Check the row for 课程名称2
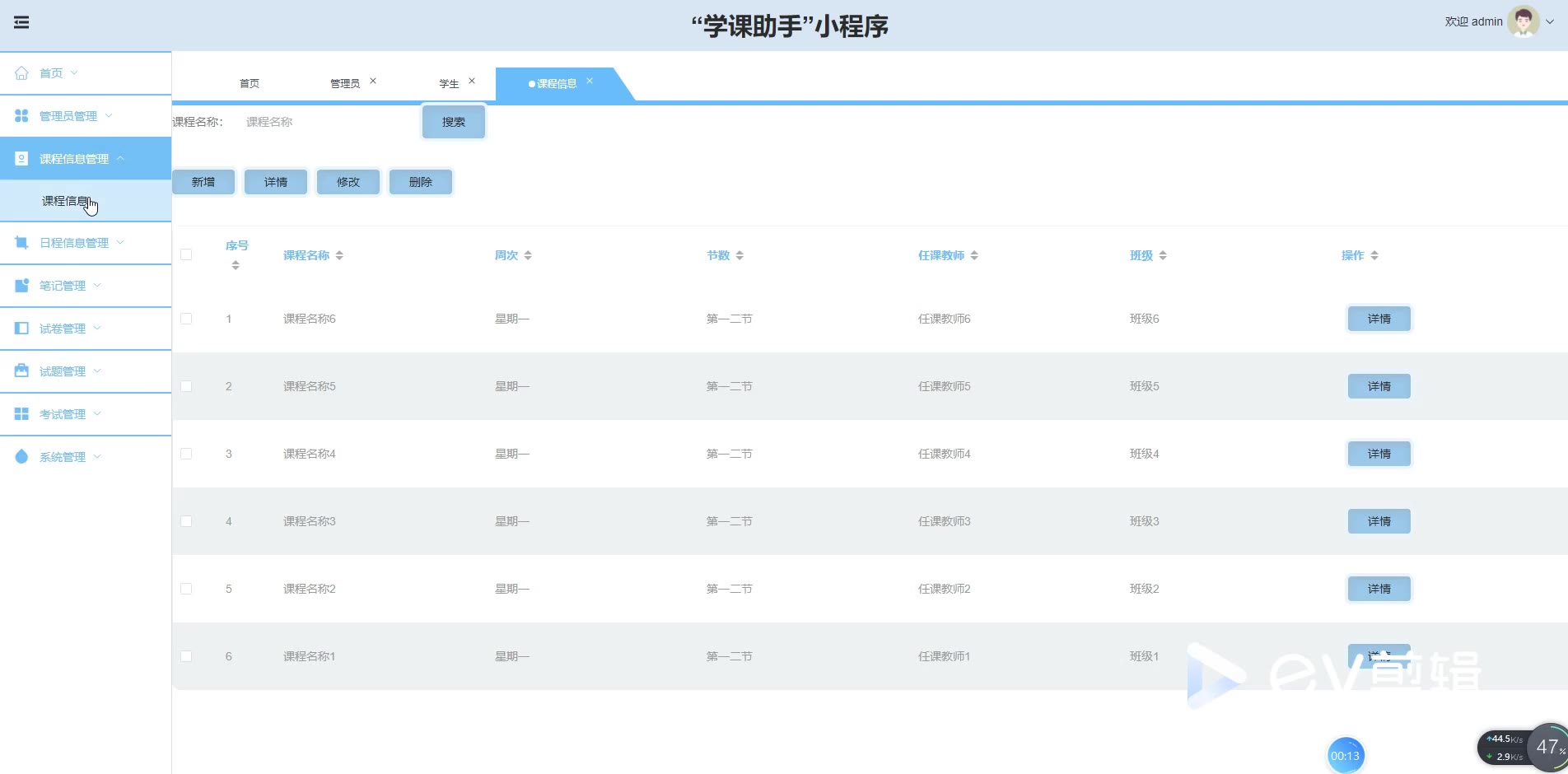The height and width of the screenshot is (774, 1568). 186,589
